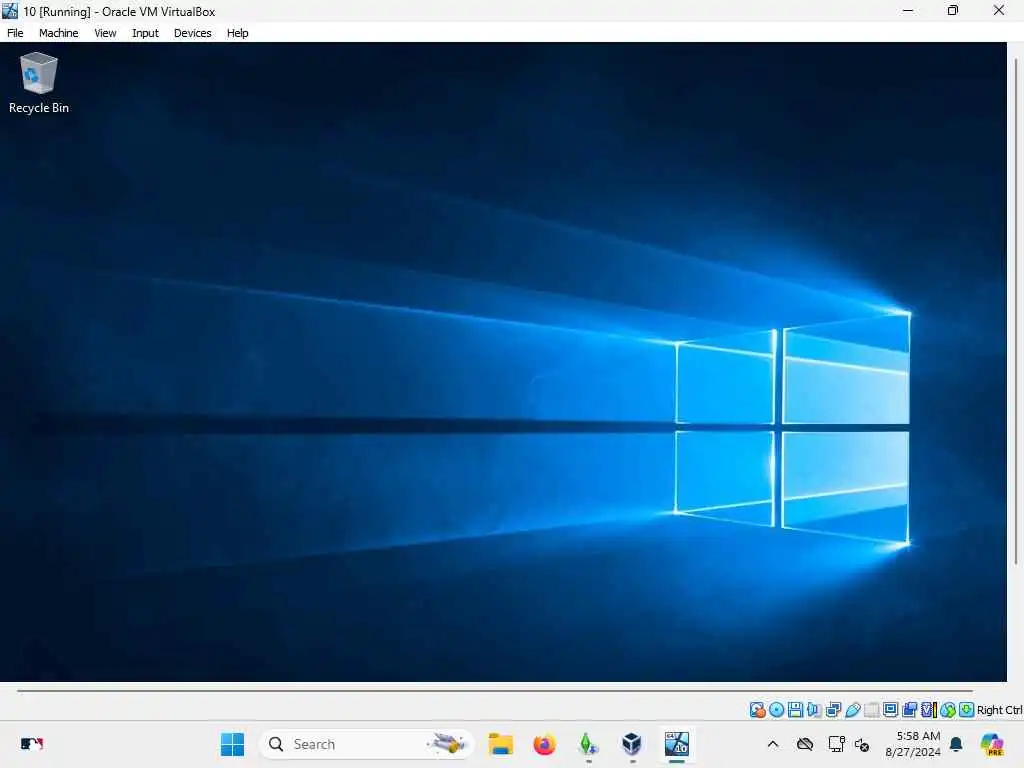Click the optical disk status icon
Screen dimensions: 1024x768
tap(776, 710)
